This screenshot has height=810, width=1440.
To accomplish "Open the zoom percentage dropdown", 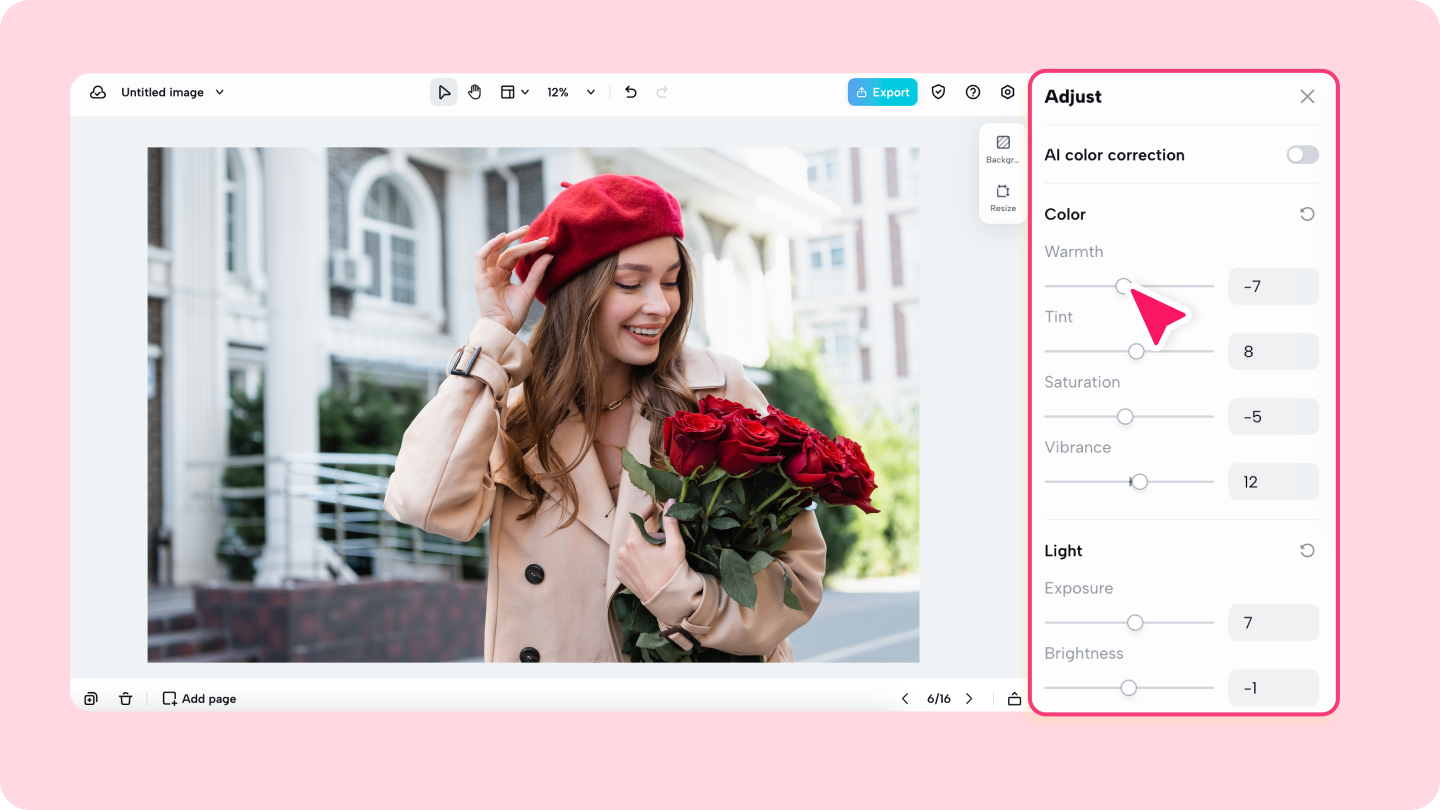I will tap(568, 91).
